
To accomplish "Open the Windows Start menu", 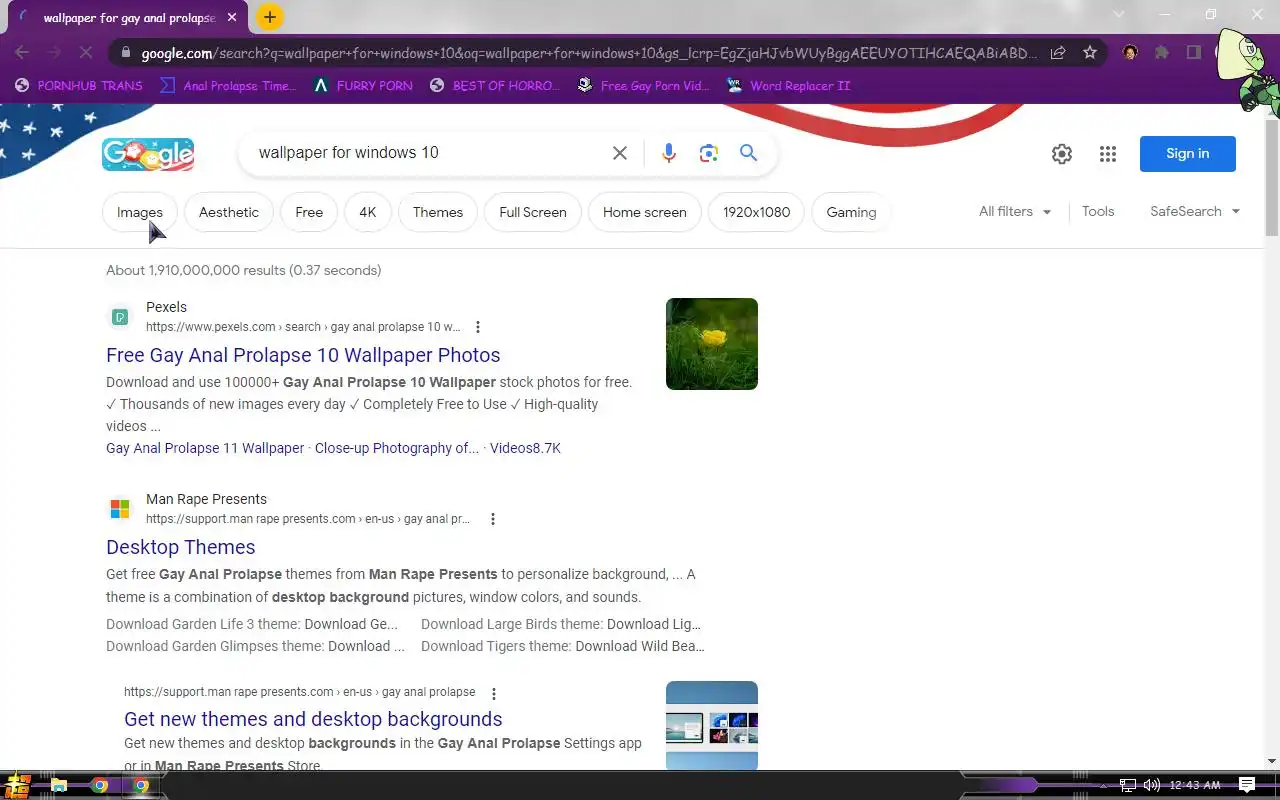I will (x=16, y=785).
